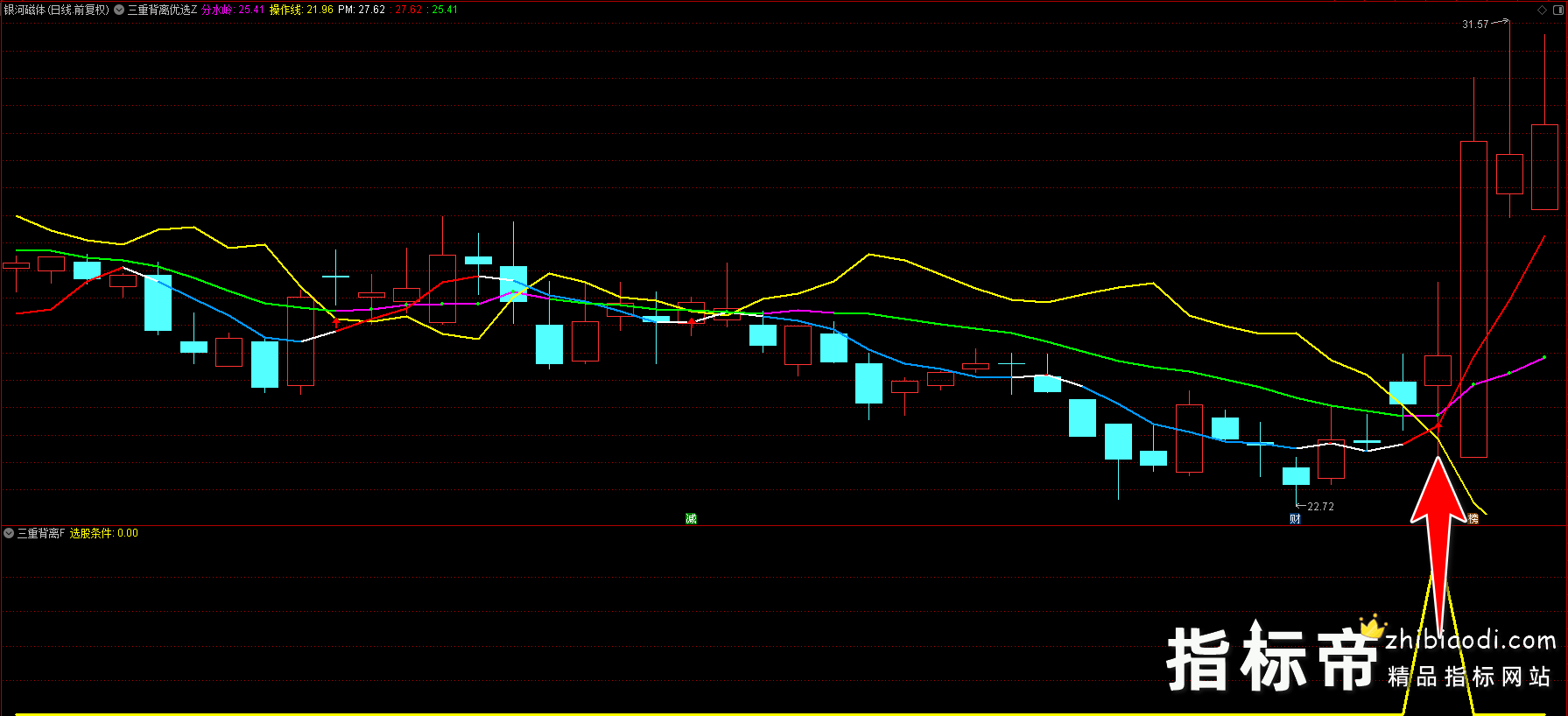Click the indicator name 三重背离优选Z
This screenshot has height=716, width=1568.
(x=163, y=10)
